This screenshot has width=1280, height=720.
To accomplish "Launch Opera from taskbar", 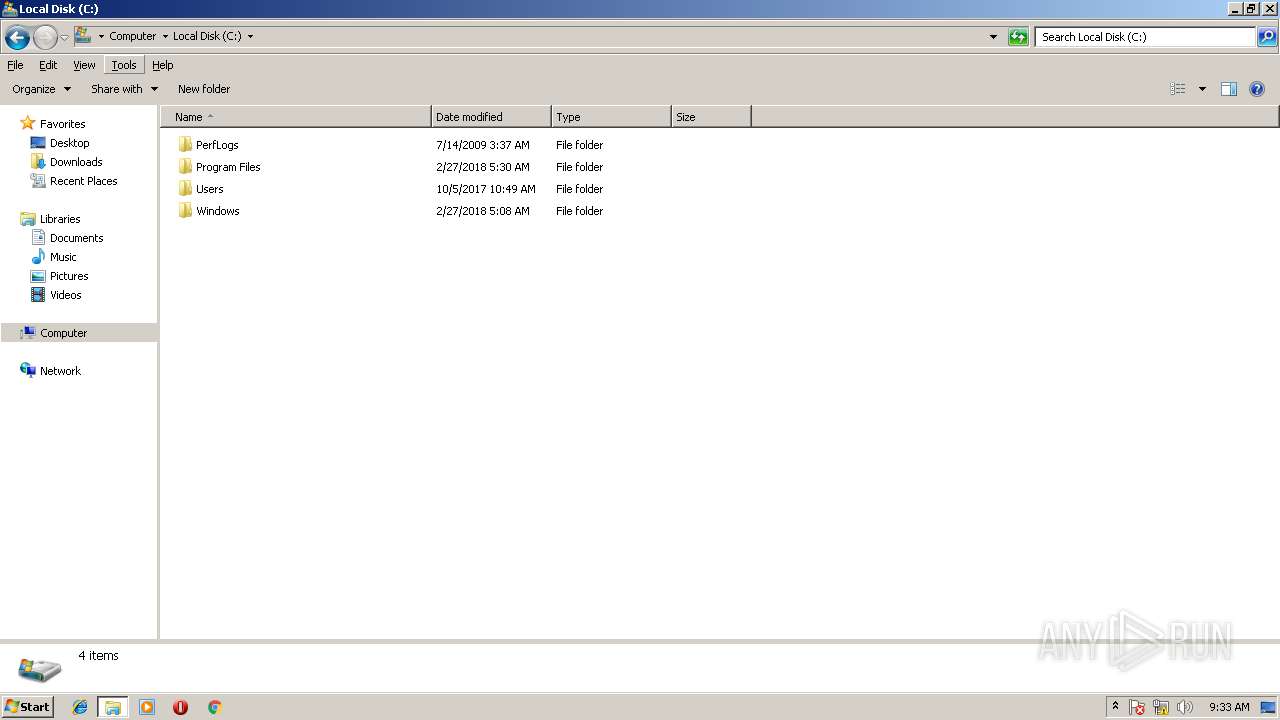I will point(180,707).
